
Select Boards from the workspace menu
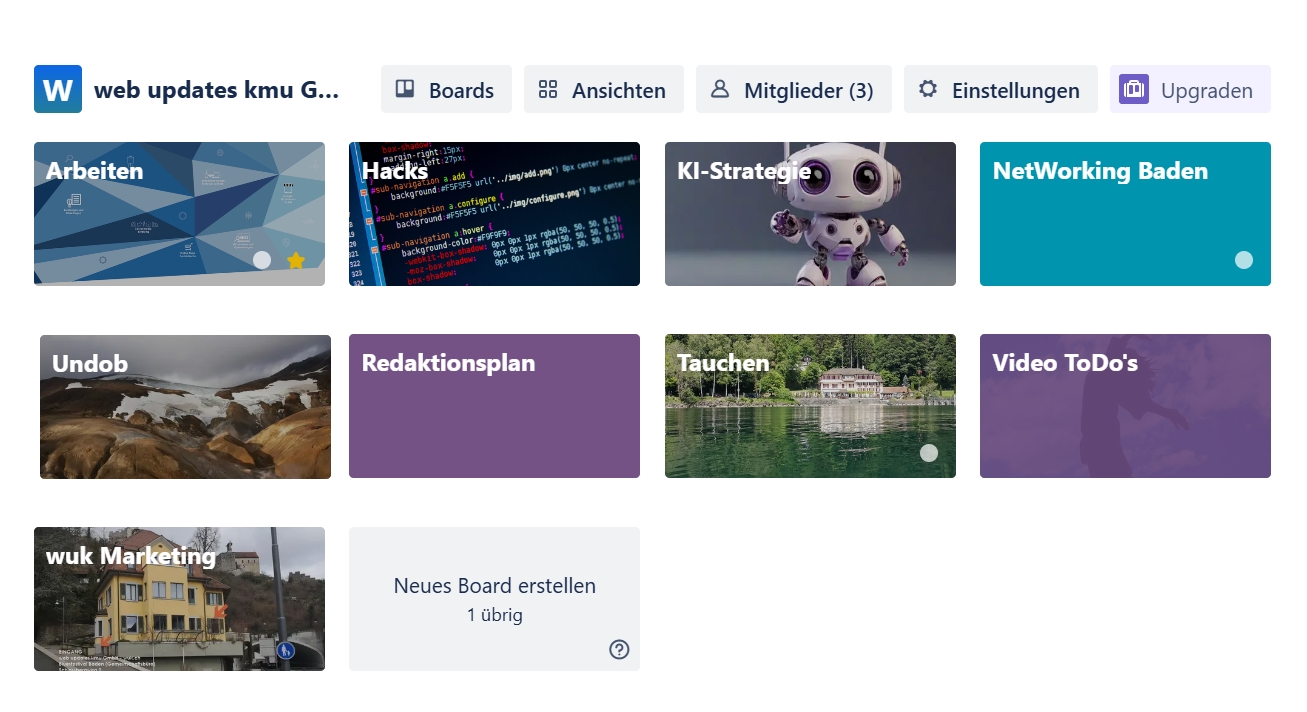pos(446,89)
